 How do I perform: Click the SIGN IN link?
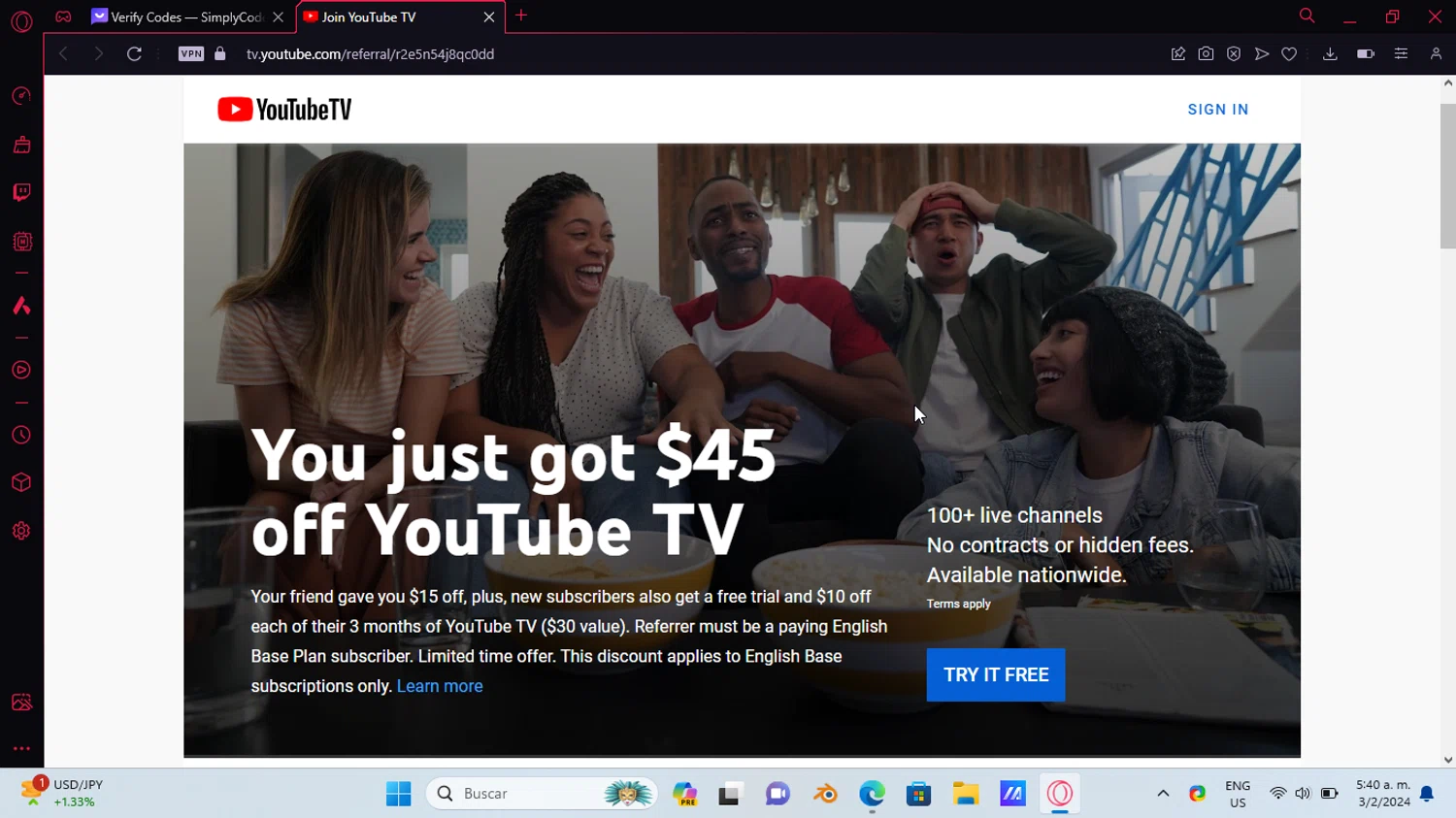1218,110
